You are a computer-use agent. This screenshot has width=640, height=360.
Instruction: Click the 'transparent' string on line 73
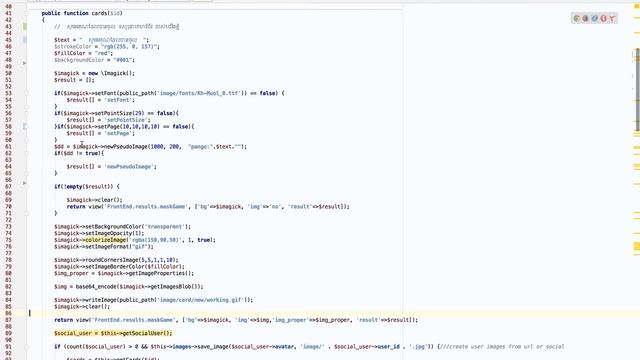[165, 227]
